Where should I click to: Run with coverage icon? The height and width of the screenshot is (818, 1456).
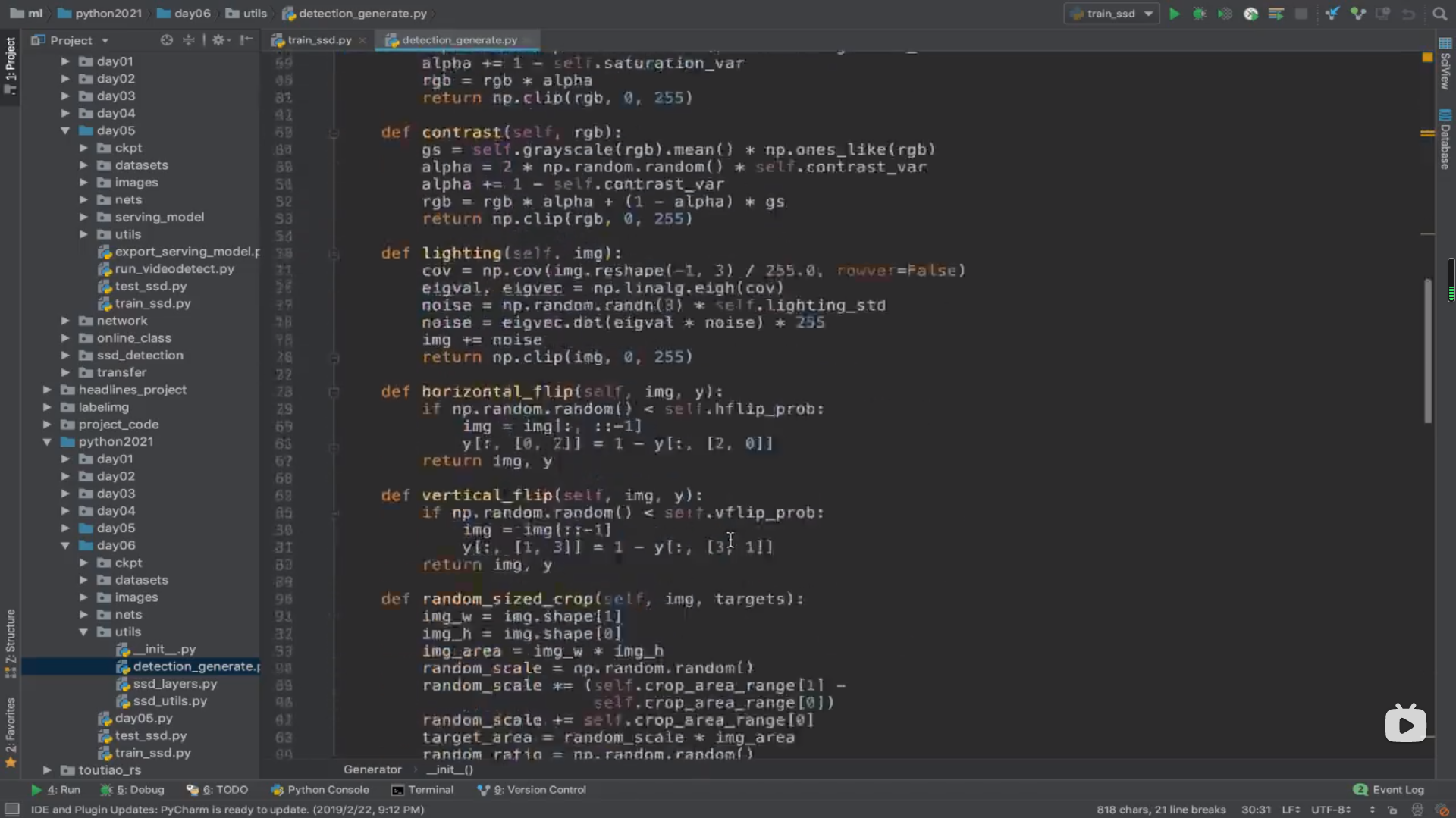[x=1225, y=14]
